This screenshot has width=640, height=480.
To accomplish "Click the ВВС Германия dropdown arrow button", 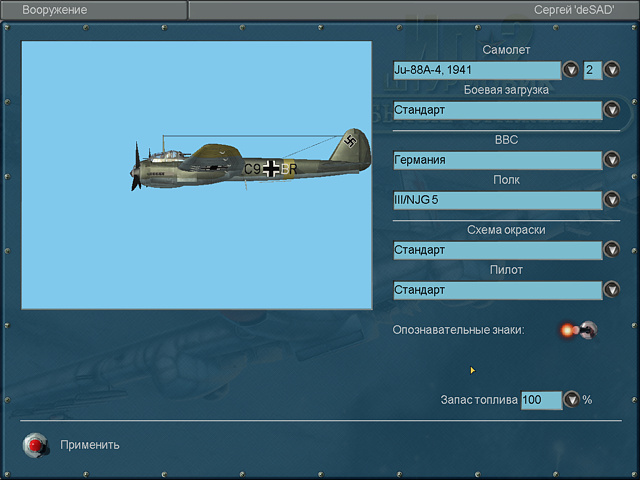I will (x=611, y=160).
